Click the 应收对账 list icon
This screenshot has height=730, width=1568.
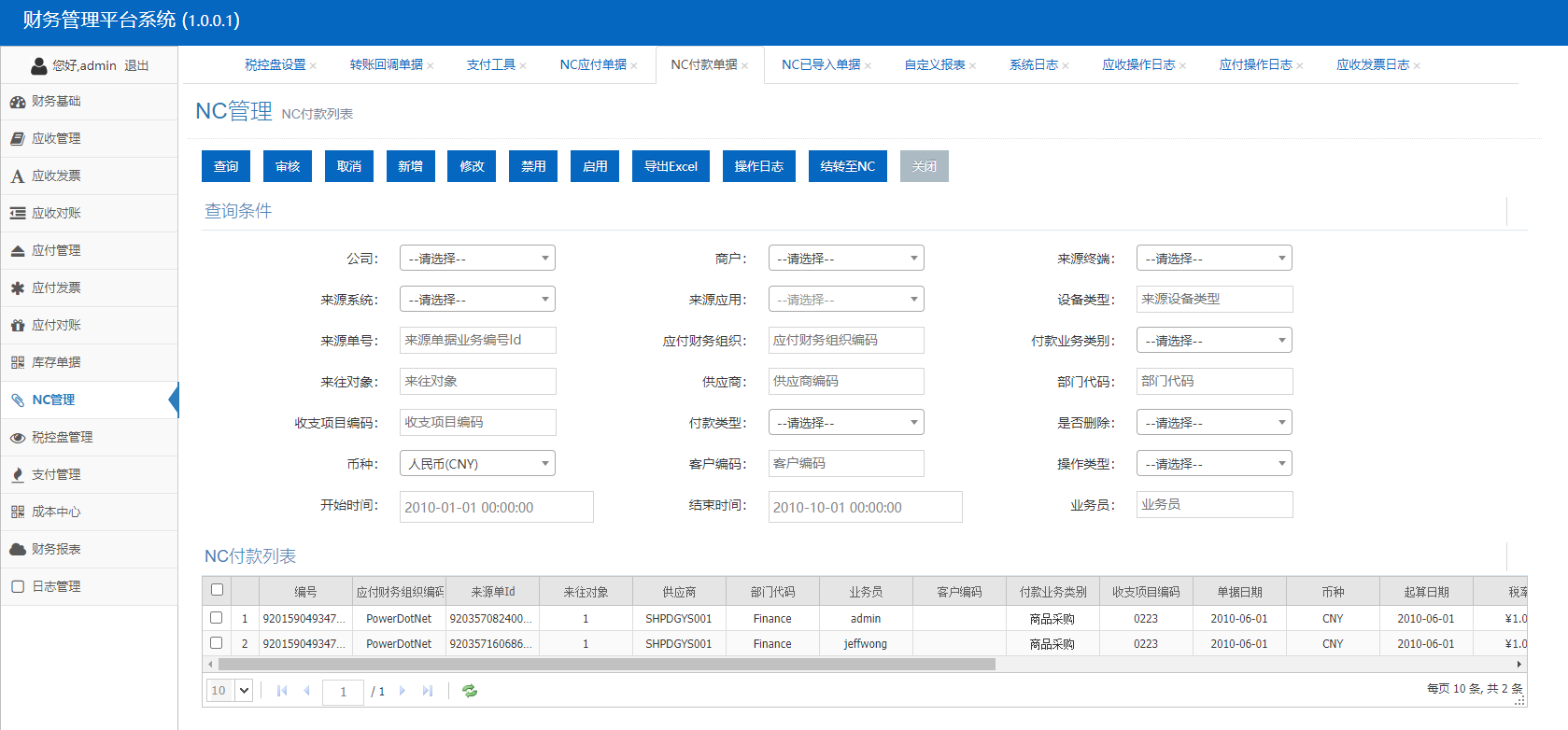coord(18,214)
